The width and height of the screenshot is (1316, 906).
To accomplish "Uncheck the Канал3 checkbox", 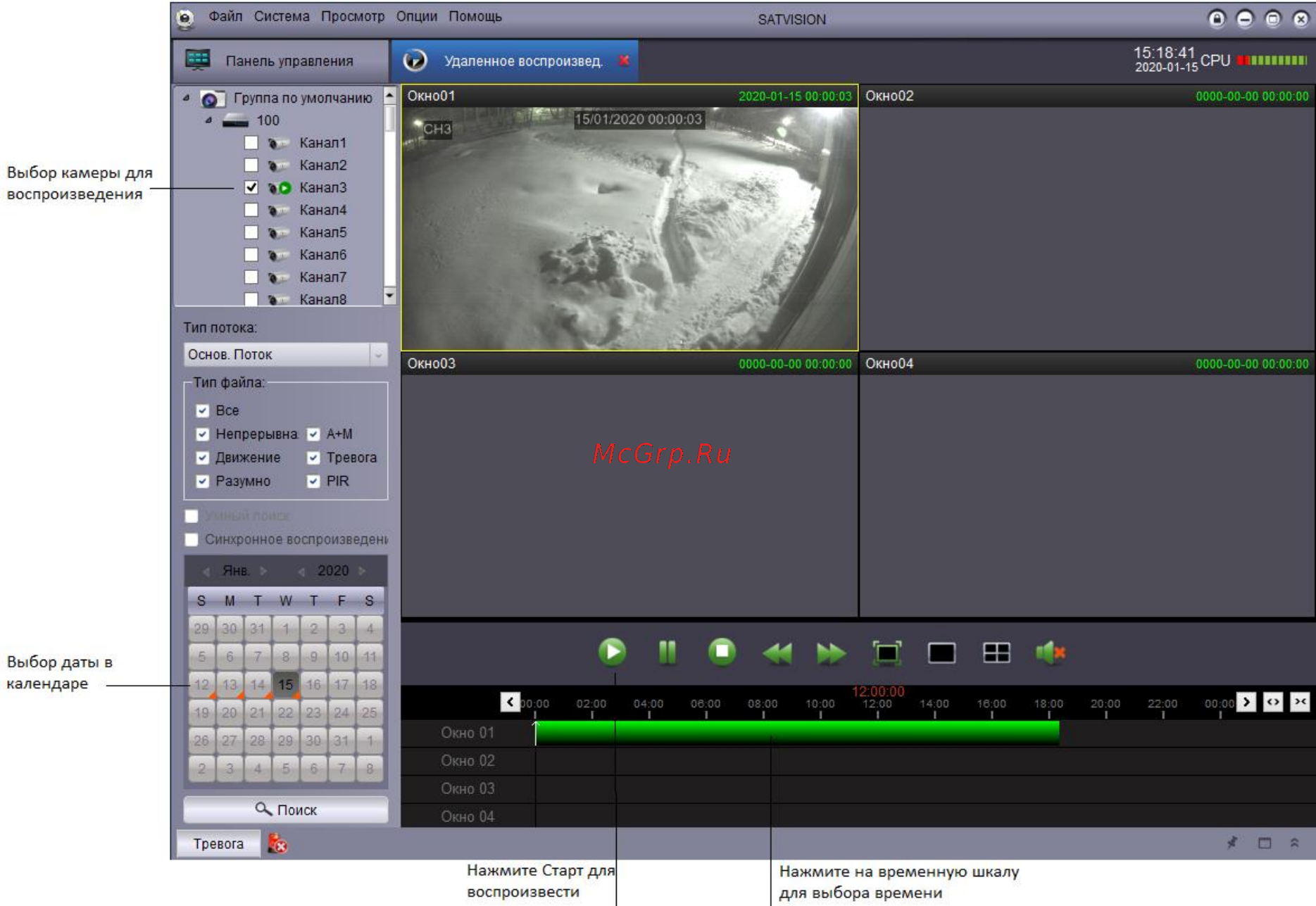I will click(251, 188).
